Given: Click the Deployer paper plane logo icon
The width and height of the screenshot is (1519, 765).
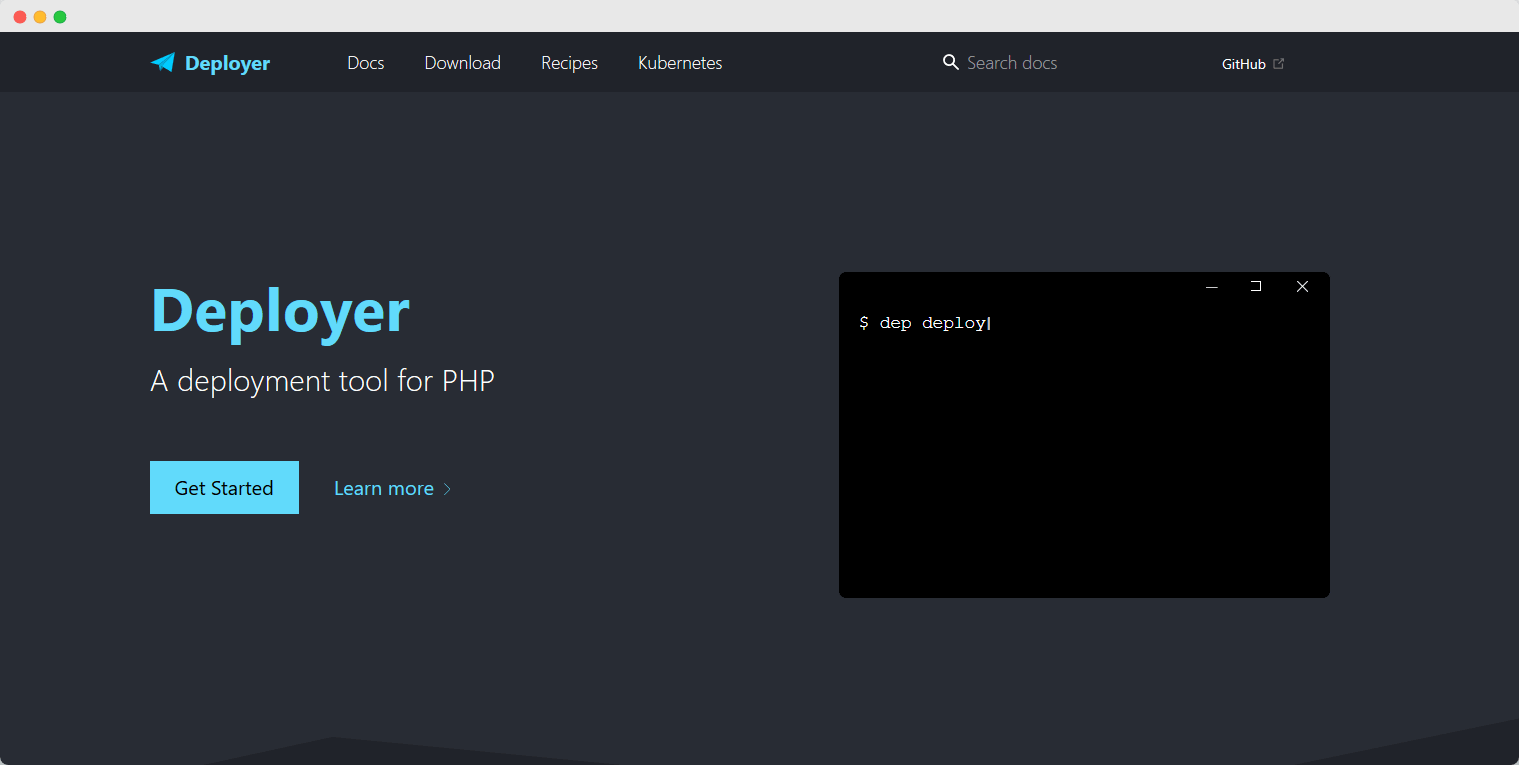Looking at the screenshot, I should pyautogui.click(x=163, y=63).
